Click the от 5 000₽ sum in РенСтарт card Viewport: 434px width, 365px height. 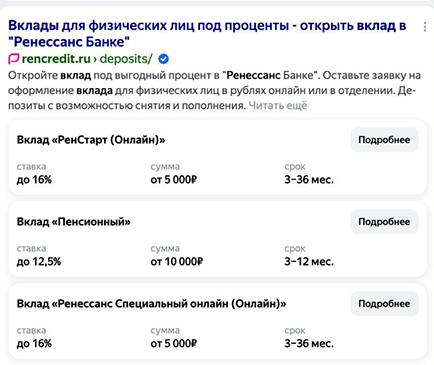pyautogui.click(x=174, y=180)
